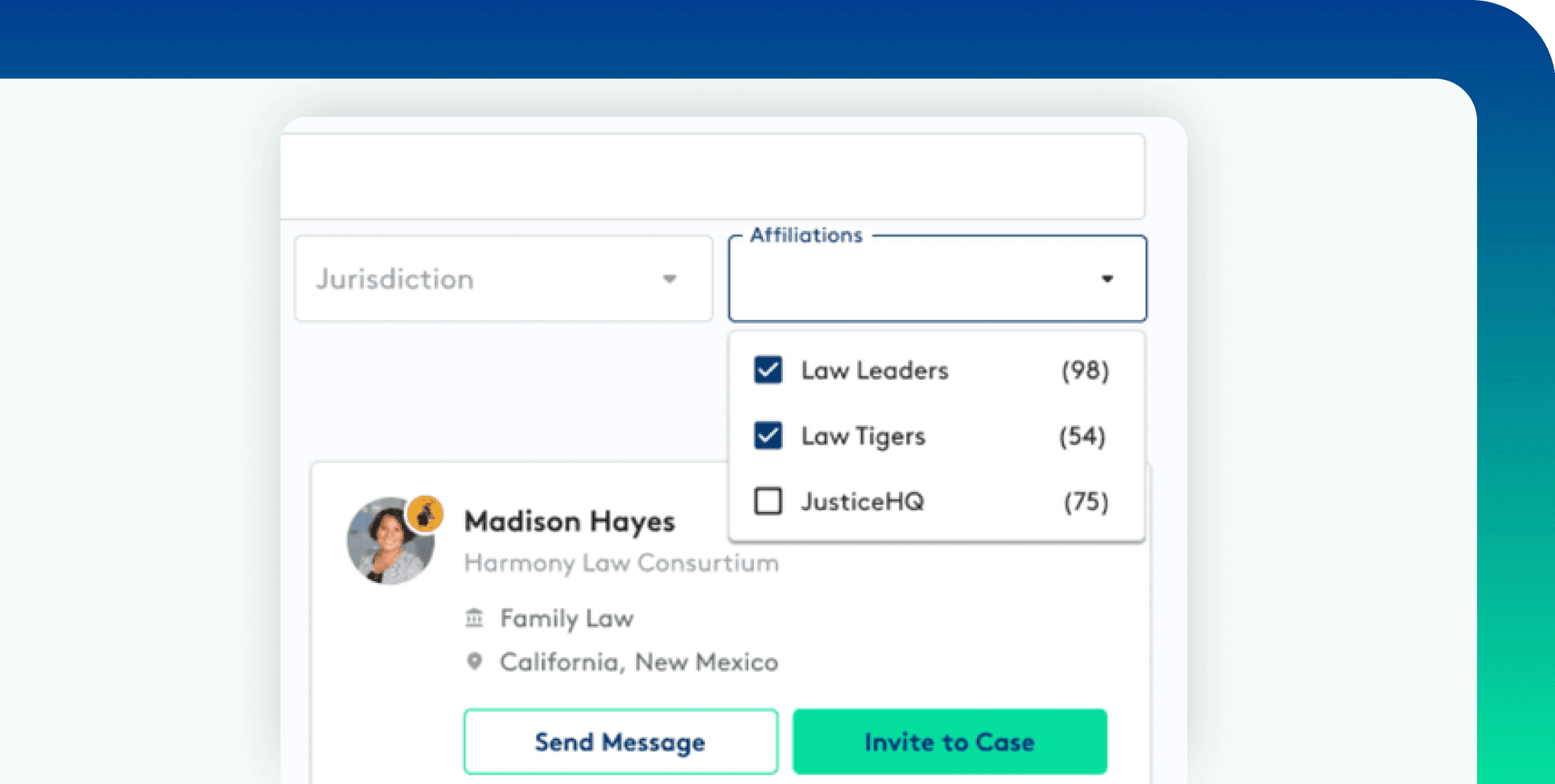Select the JusticeHQ entry in the menu
The image size is (1555, 784).
(864, 501)
